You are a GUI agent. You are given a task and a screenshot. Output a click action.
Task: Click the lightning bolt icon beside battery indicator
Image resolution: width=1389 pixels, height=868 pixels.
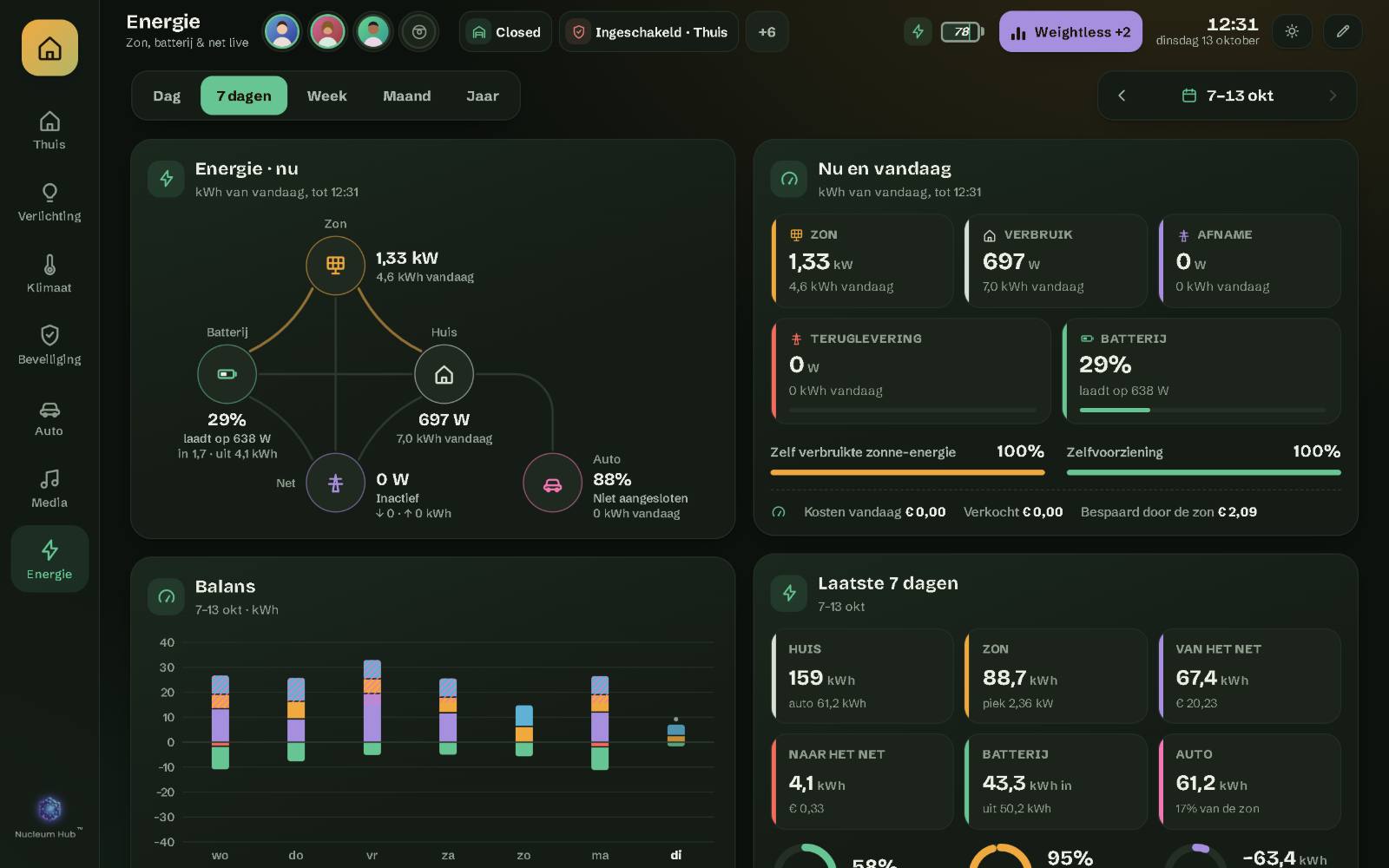(x=918, y=32)
